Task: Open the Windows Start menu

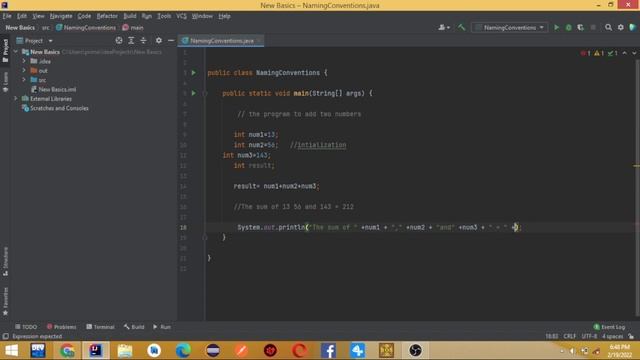Action: [x=11, y=351]
